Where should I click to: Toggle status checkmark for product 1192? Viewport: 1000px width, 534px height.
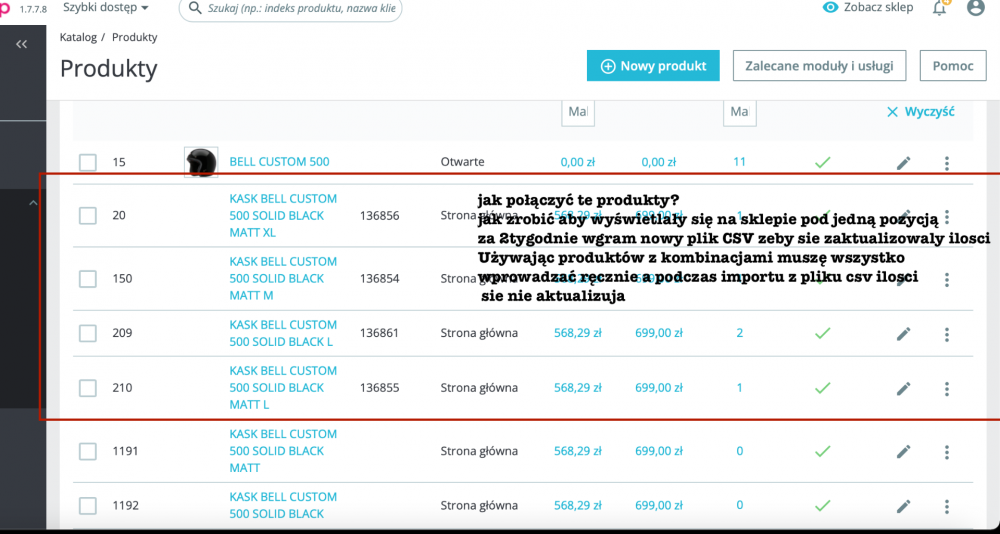(x=823, y=505)
